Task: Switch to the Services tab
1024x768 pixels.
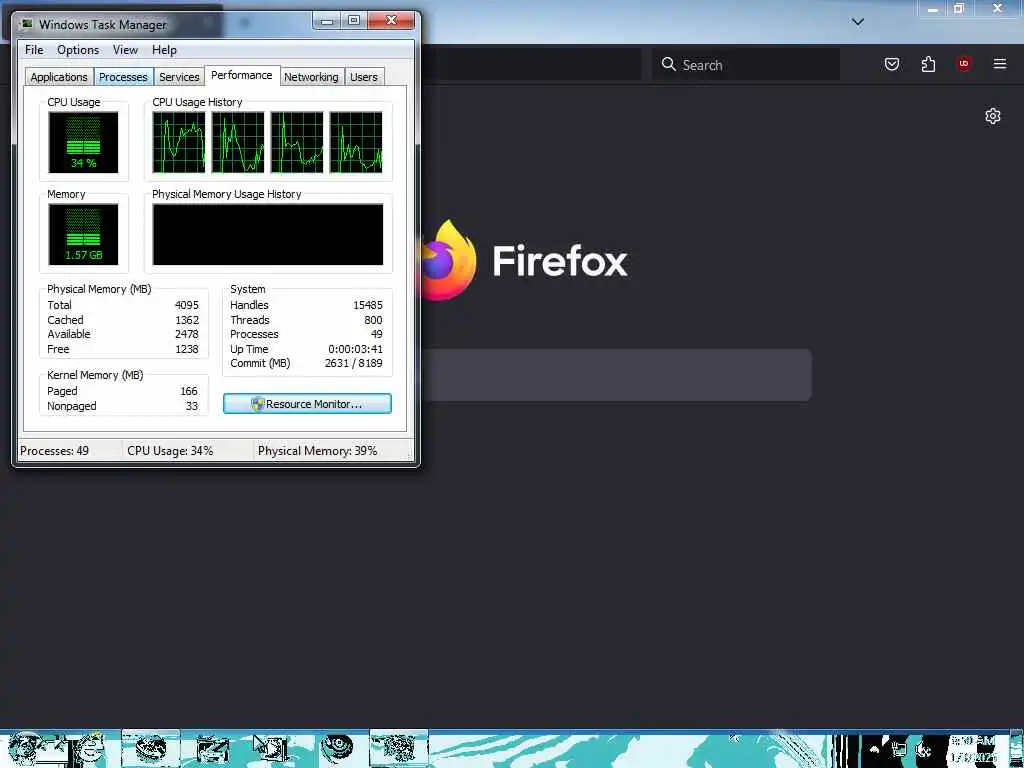Action: [179, 77]
